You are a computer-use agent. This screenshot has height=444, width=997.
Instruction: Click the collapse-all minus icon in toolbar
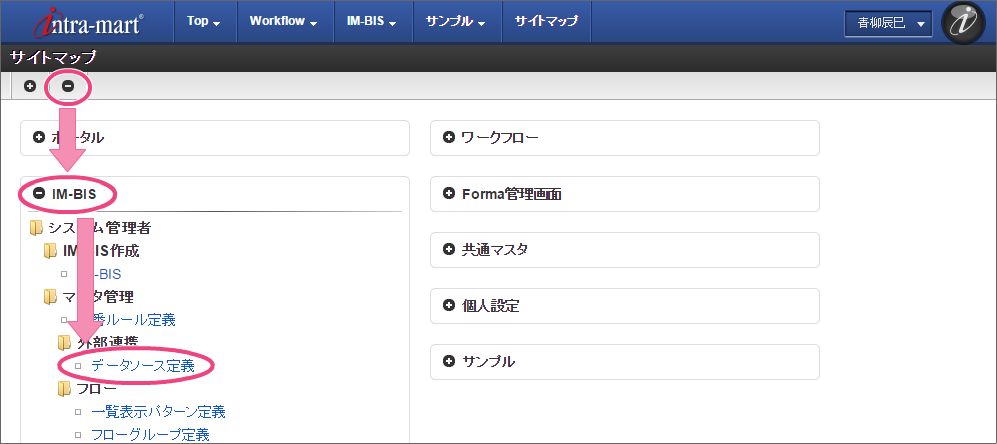click(x=68, y=86)
